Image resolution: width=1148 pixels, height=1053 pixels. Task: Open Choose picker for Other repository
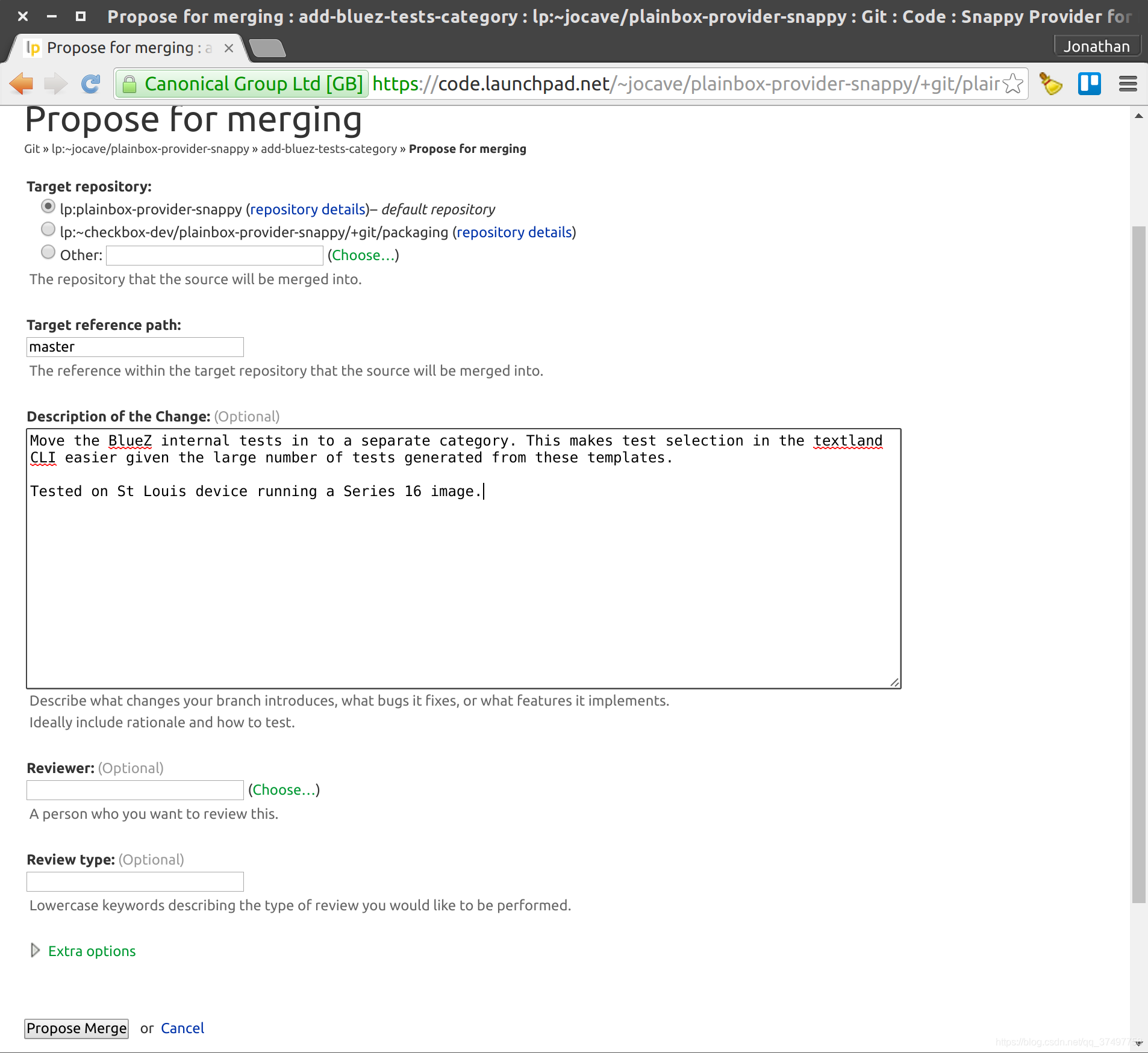click(x=363, y=255)
